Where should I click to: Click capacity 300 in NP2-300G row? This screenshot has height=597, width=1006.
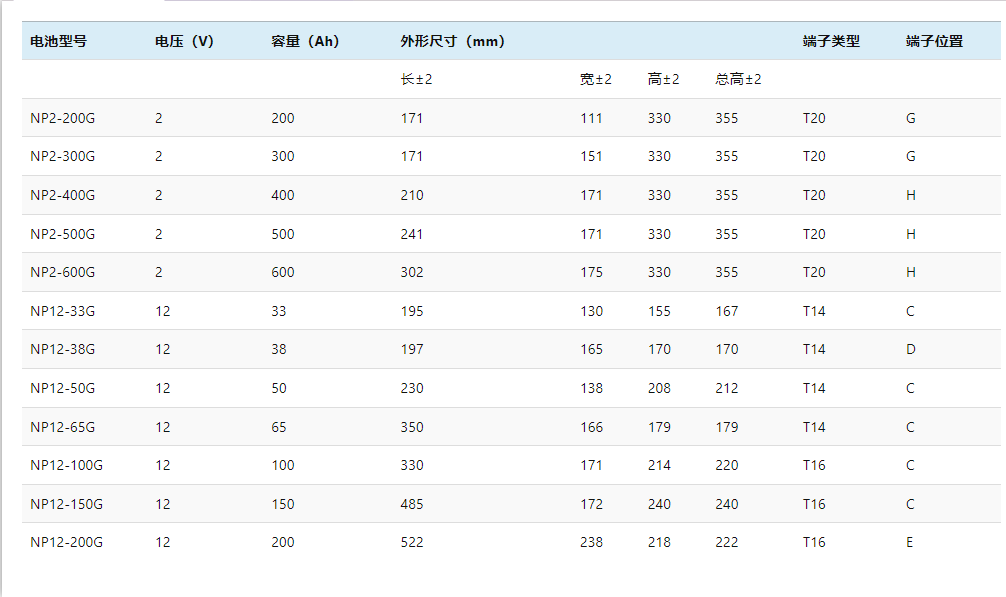(283, 156)
